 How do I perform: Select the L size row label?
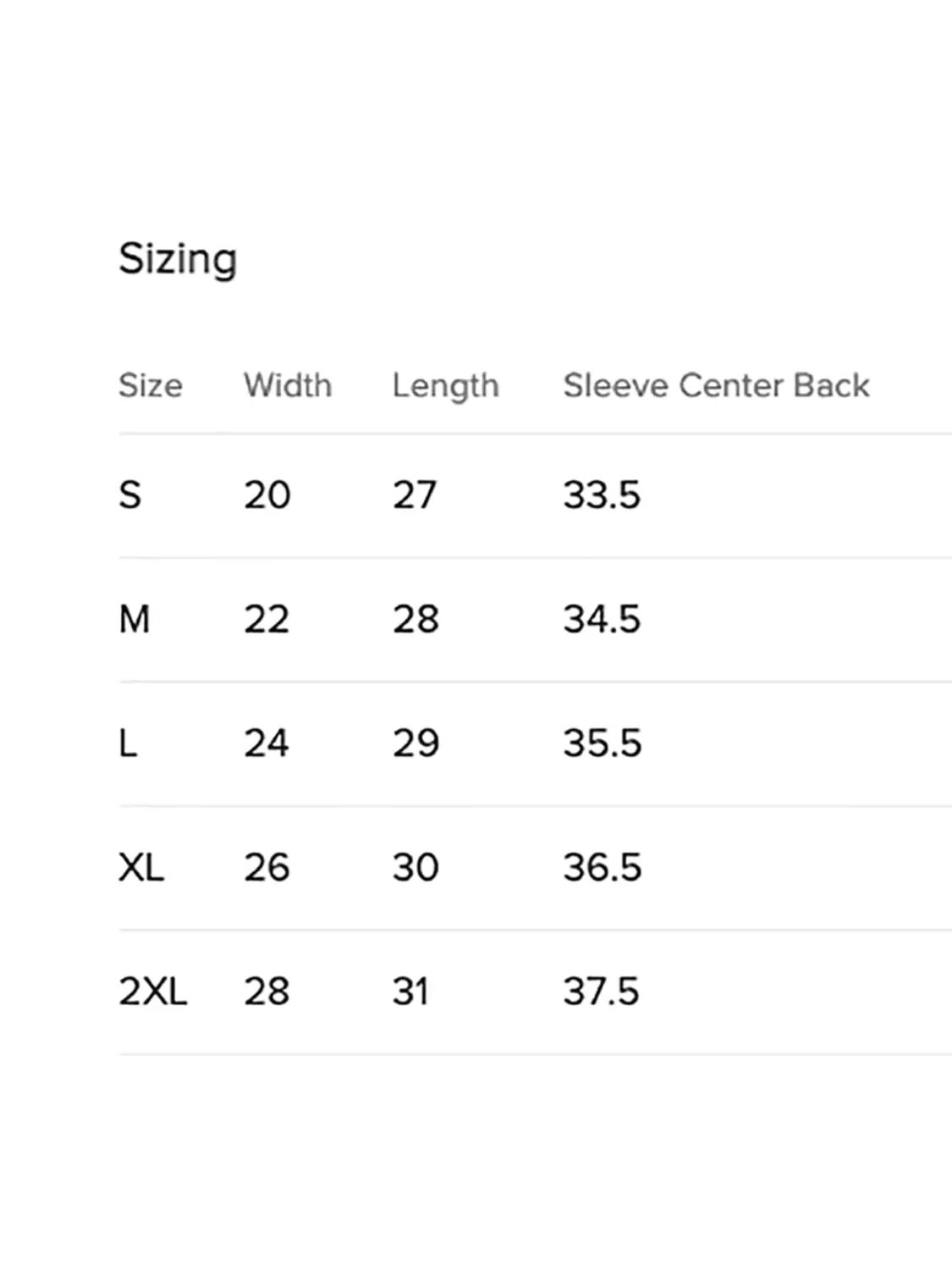tap(128, 743)
